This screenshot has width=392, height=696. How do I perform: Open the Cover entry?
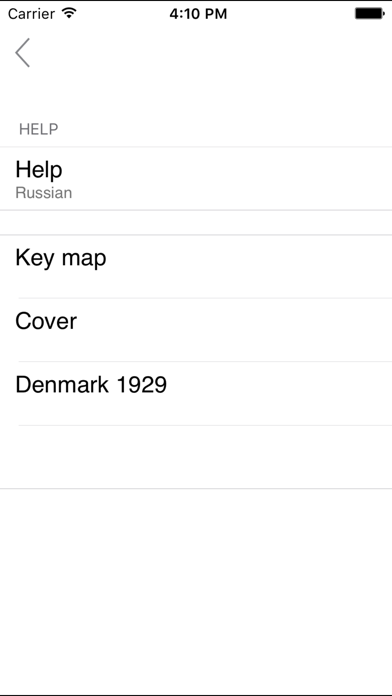click(x=196, y=330)
